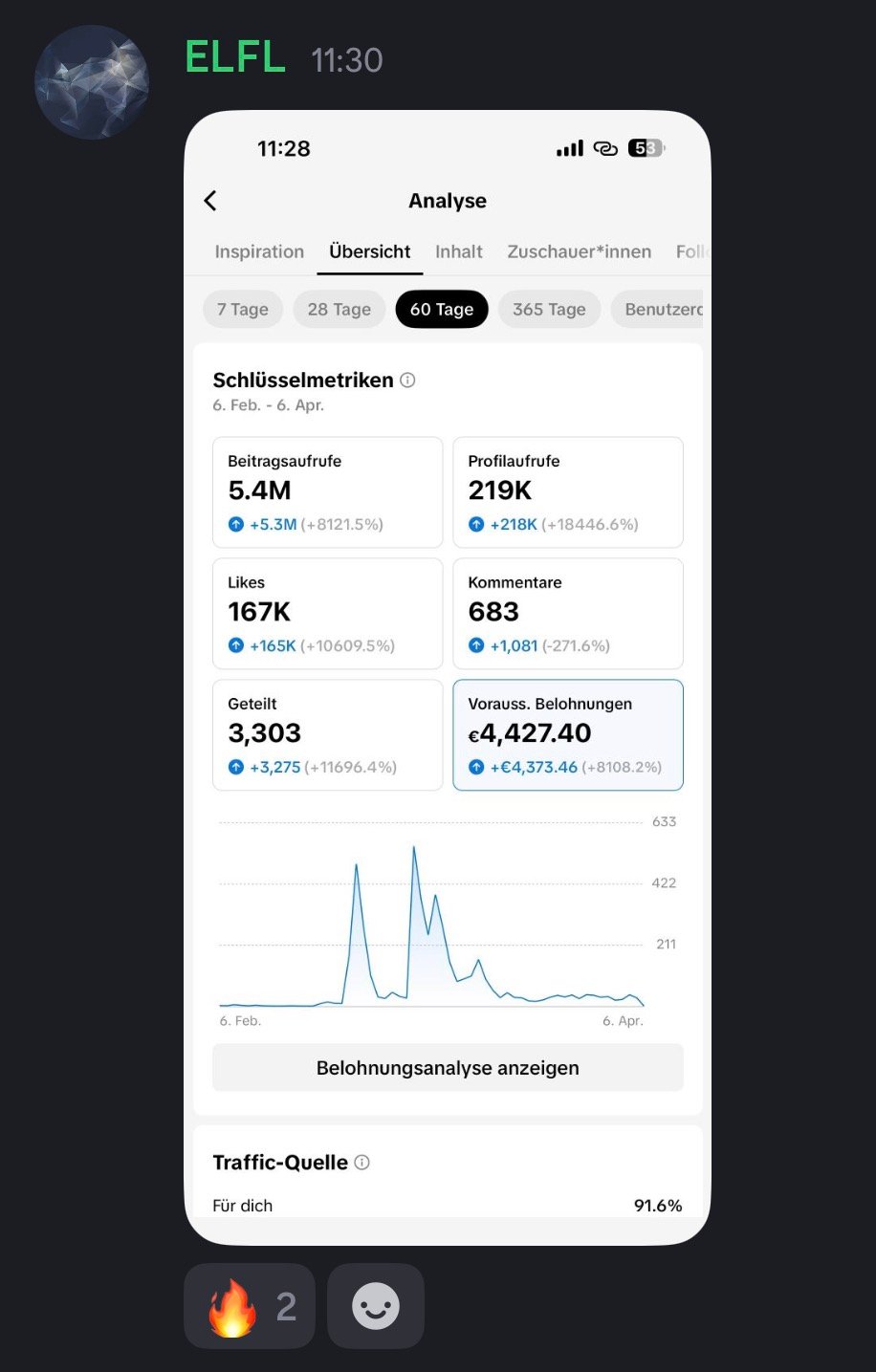876x1372 pixels.
Task: Click the ELFL username link
Action: click(x=235, y=57)
